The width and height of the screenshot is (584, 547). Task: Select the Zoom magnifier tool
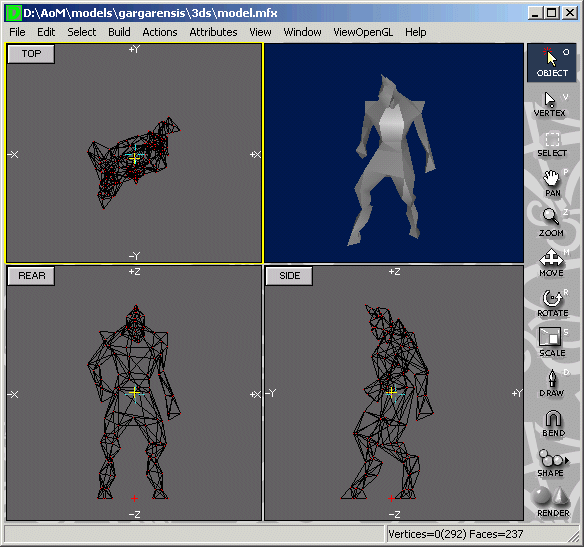[x=551, y=223]
